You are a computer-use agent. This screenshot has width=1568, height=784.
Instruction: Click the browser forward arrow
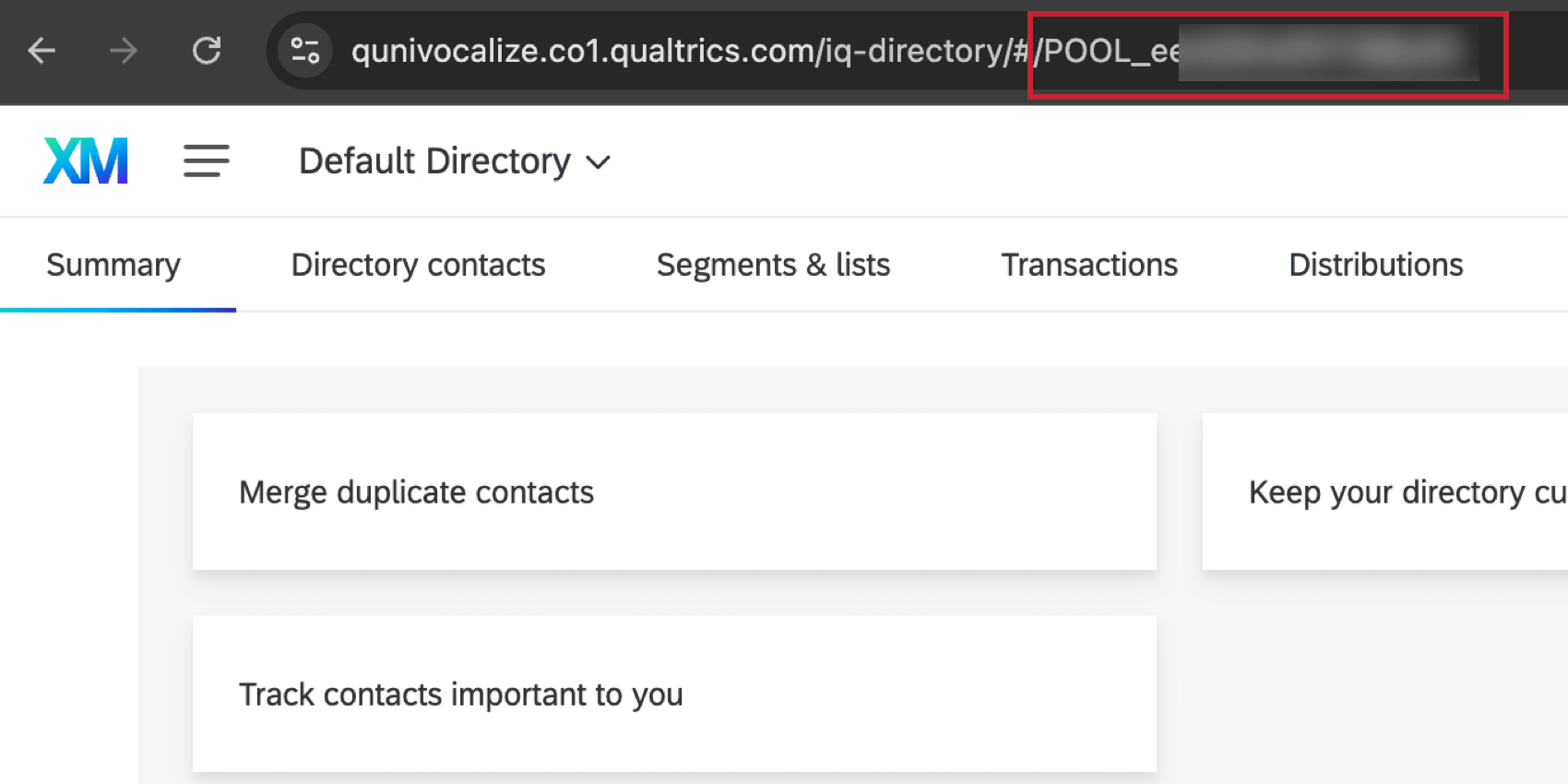[123, 51]
